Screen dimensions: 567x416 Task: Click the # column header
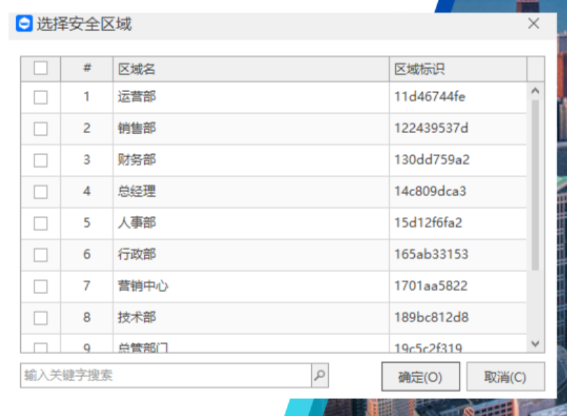(87, 69)
